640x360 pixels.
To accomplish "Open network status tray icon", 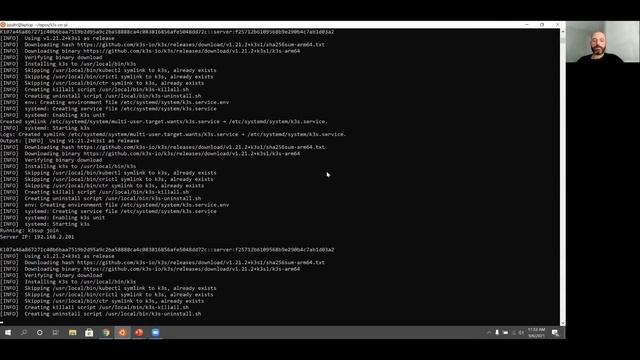I will tap(513, 333).
